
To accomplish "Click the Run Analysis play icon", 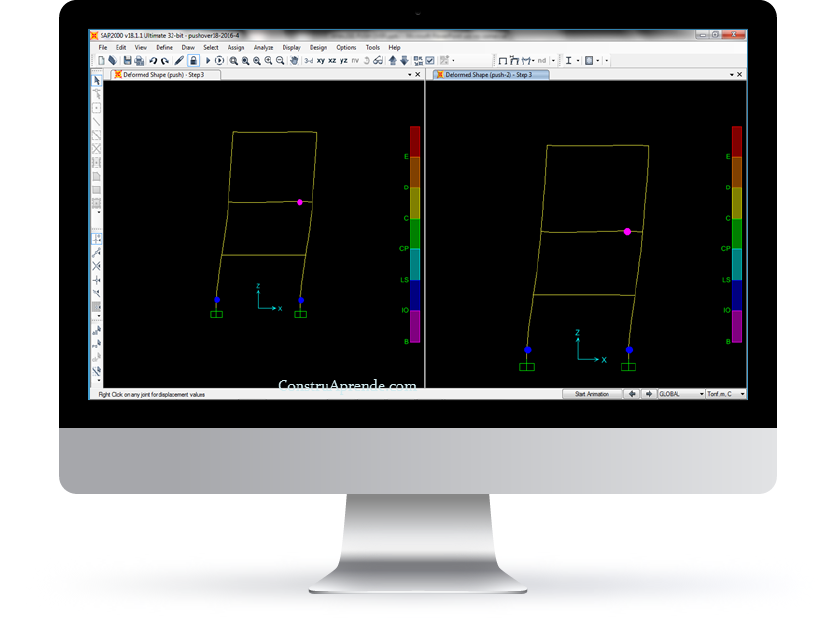I will coord(208,61).
